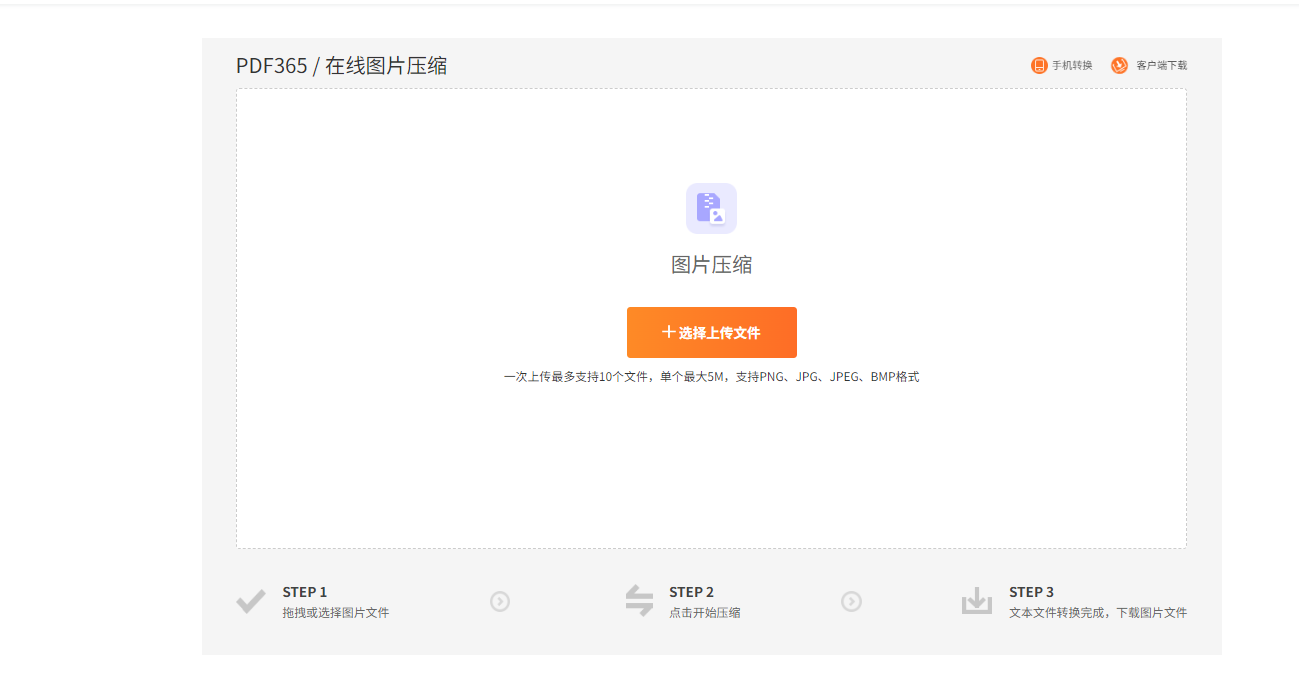1299x679 pixels.
Task: Select the STEP 1 label
Action: click(305, 592)
